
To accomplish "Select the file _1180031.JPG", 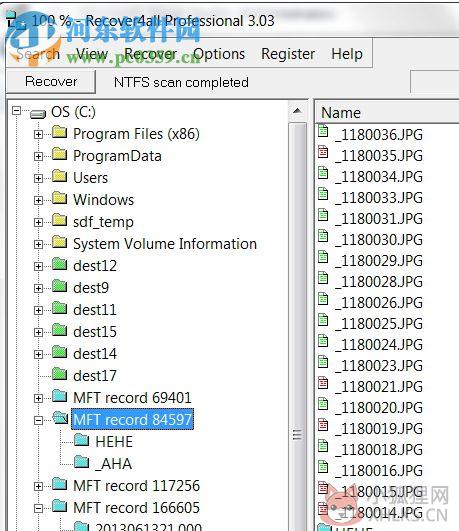I will click(x=378, y=219).
